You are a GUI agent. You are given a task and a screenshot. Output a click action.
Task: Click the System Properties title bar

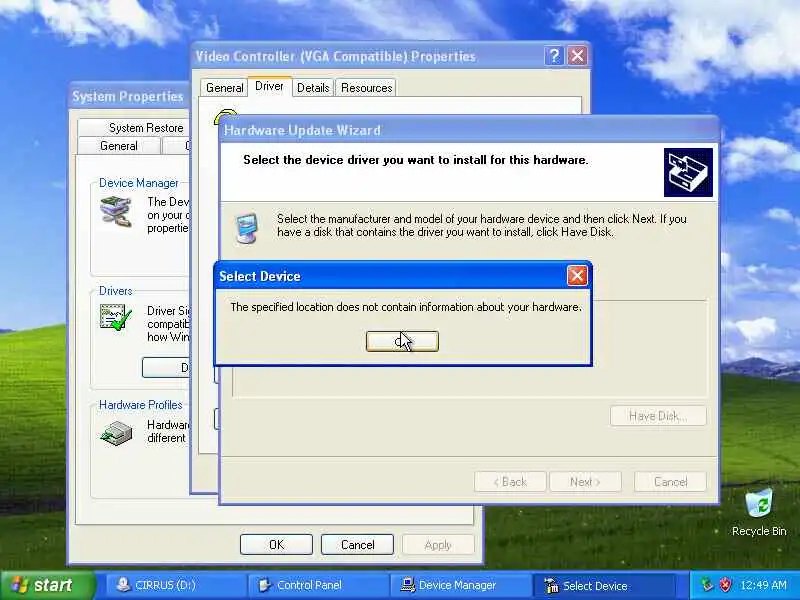click(129, 96)
